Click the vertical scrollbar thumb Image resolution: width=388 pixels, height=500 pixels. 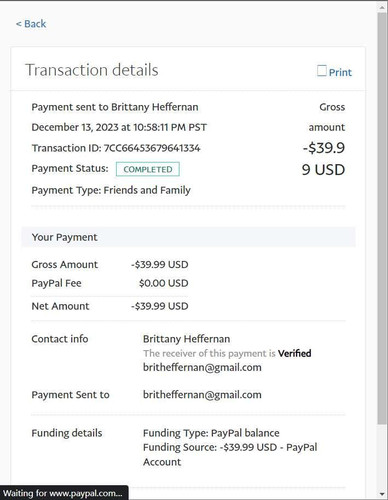[x=383, y=218]
